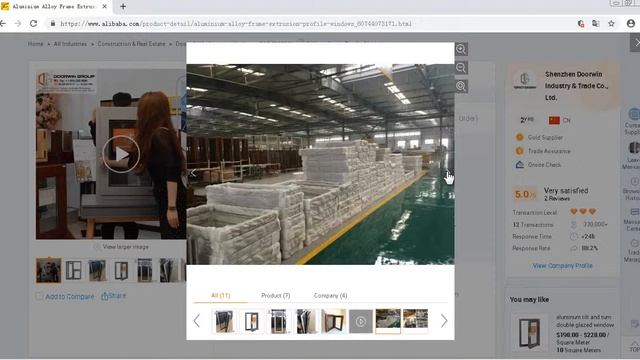This screenshot has width=640, height=360.
Task: Close the Aluminium Alloy Frame browser tab
Action: 104,7
